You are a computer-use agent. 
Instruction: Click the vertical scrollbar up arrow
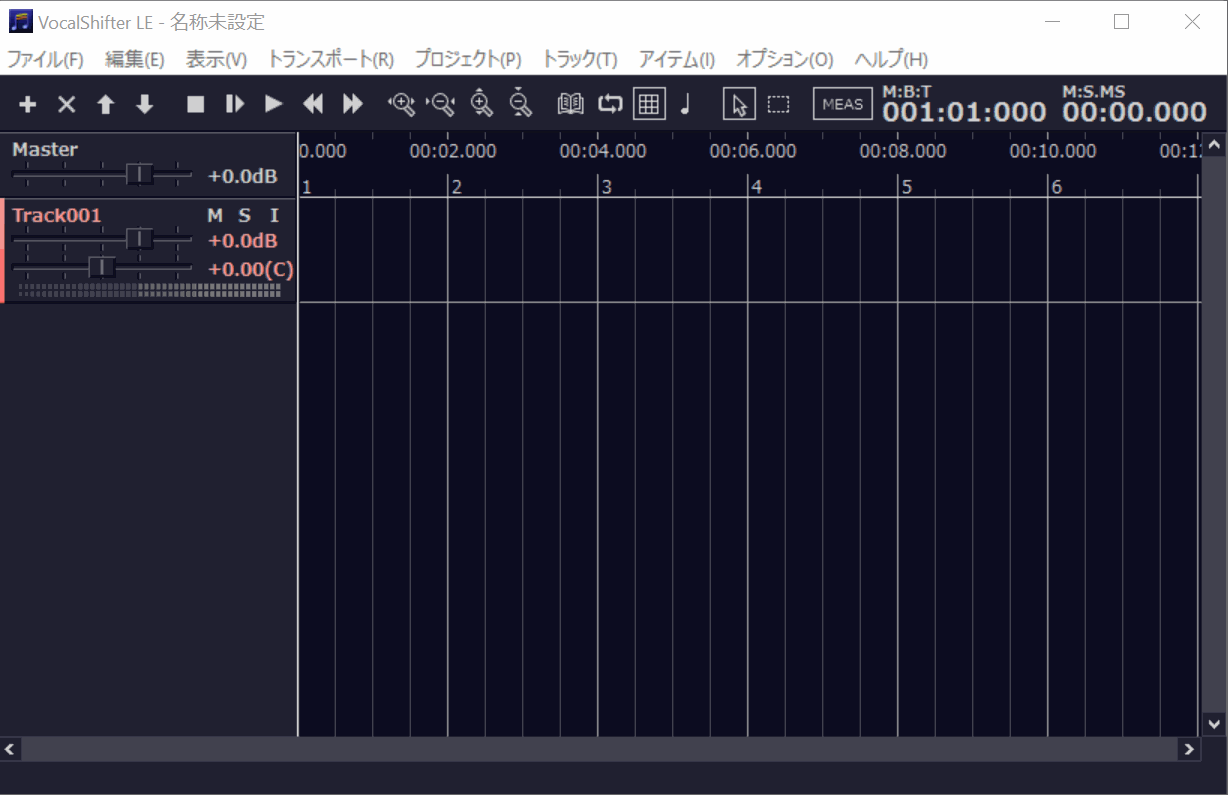pyautogui.click(x=1214, y=146)
